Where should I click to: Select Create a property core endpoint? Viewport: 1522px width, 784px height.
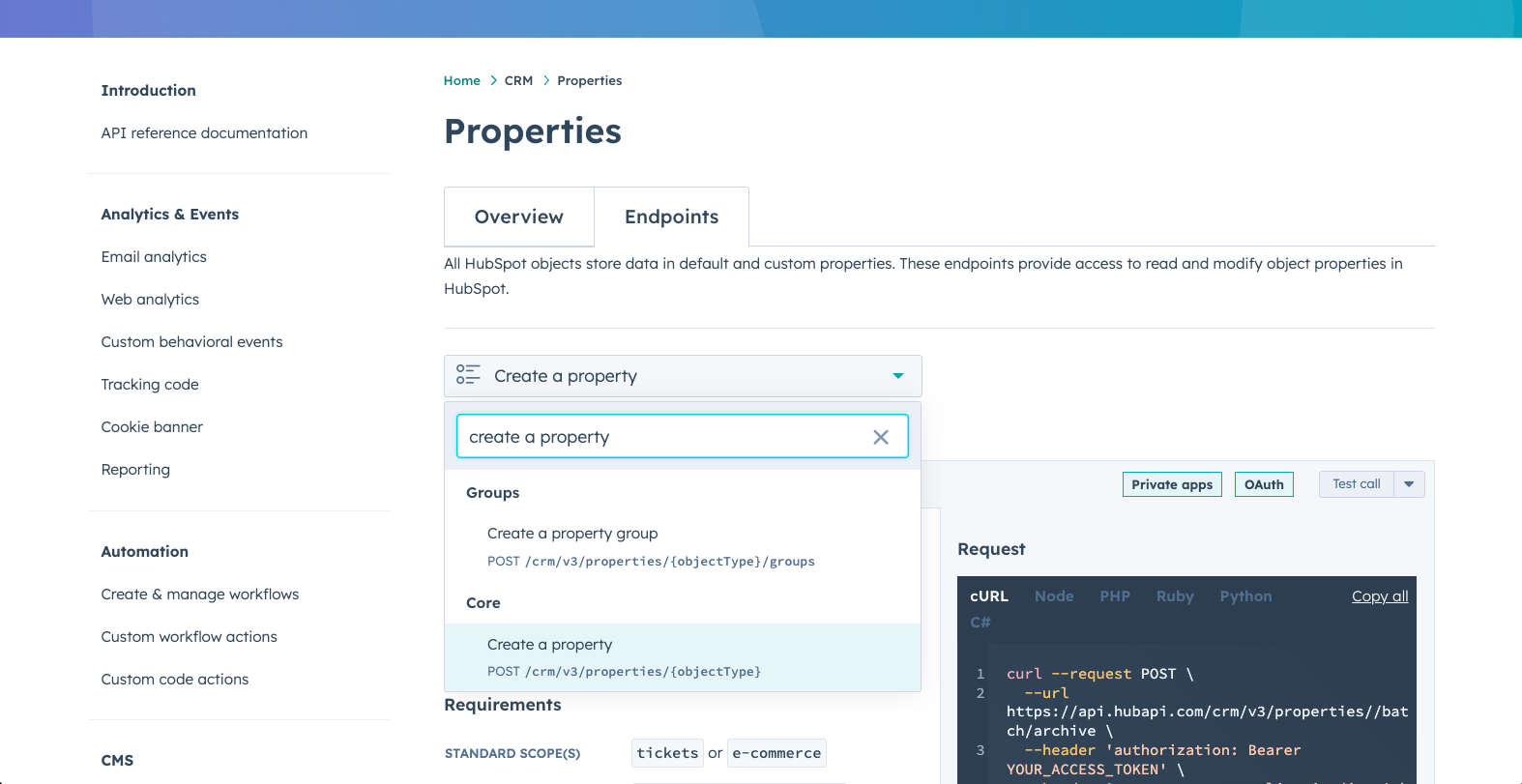pyautogui.click(x=549, y=645)
